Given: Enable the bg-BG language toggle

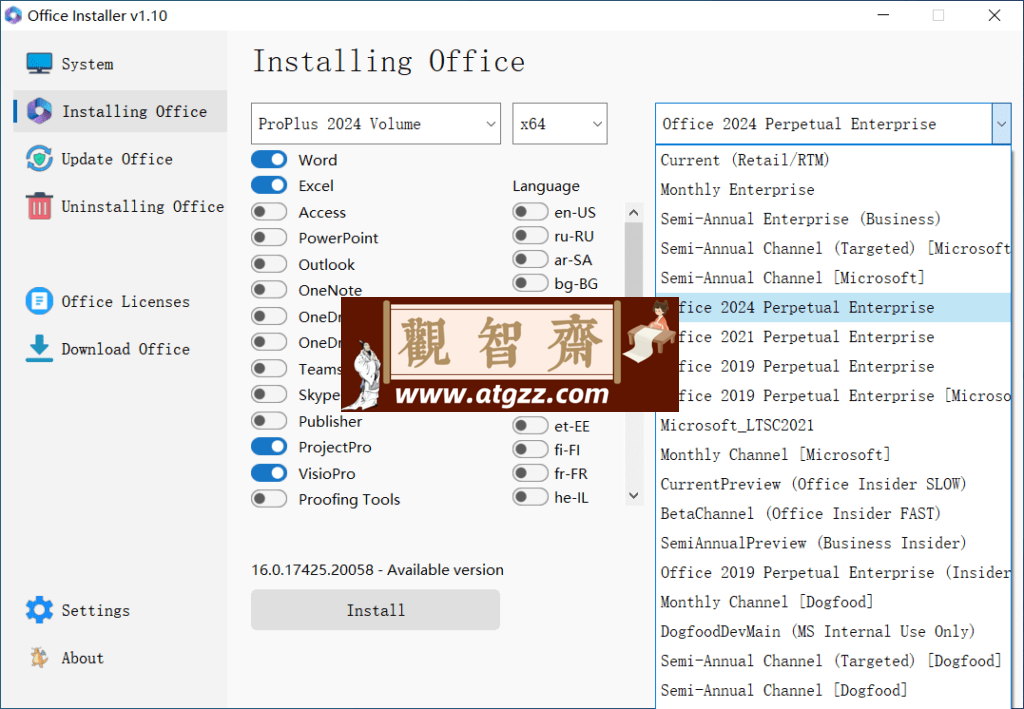Looking at the screenshot, I should (530, 283).
